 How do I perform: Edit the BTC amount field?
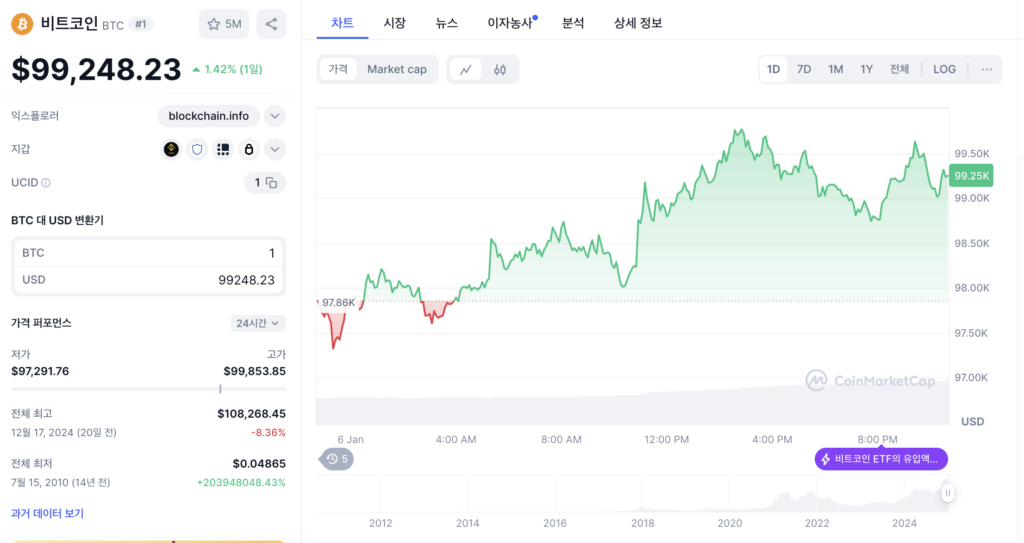point(148,253)
